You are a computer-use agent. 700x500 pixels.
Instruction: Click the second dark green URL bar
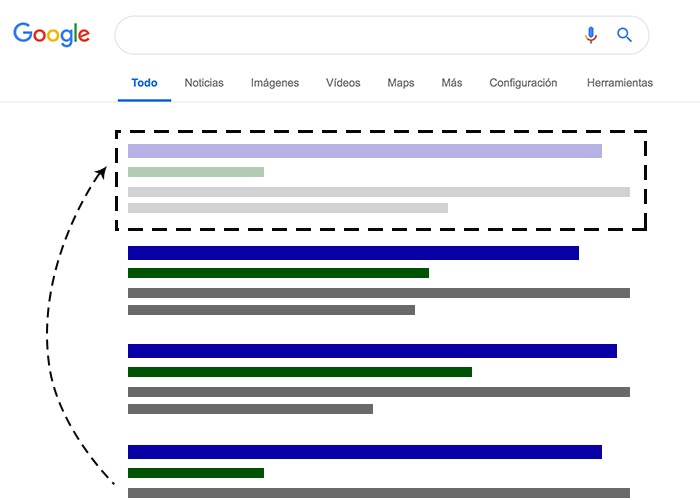click(300, 372)
